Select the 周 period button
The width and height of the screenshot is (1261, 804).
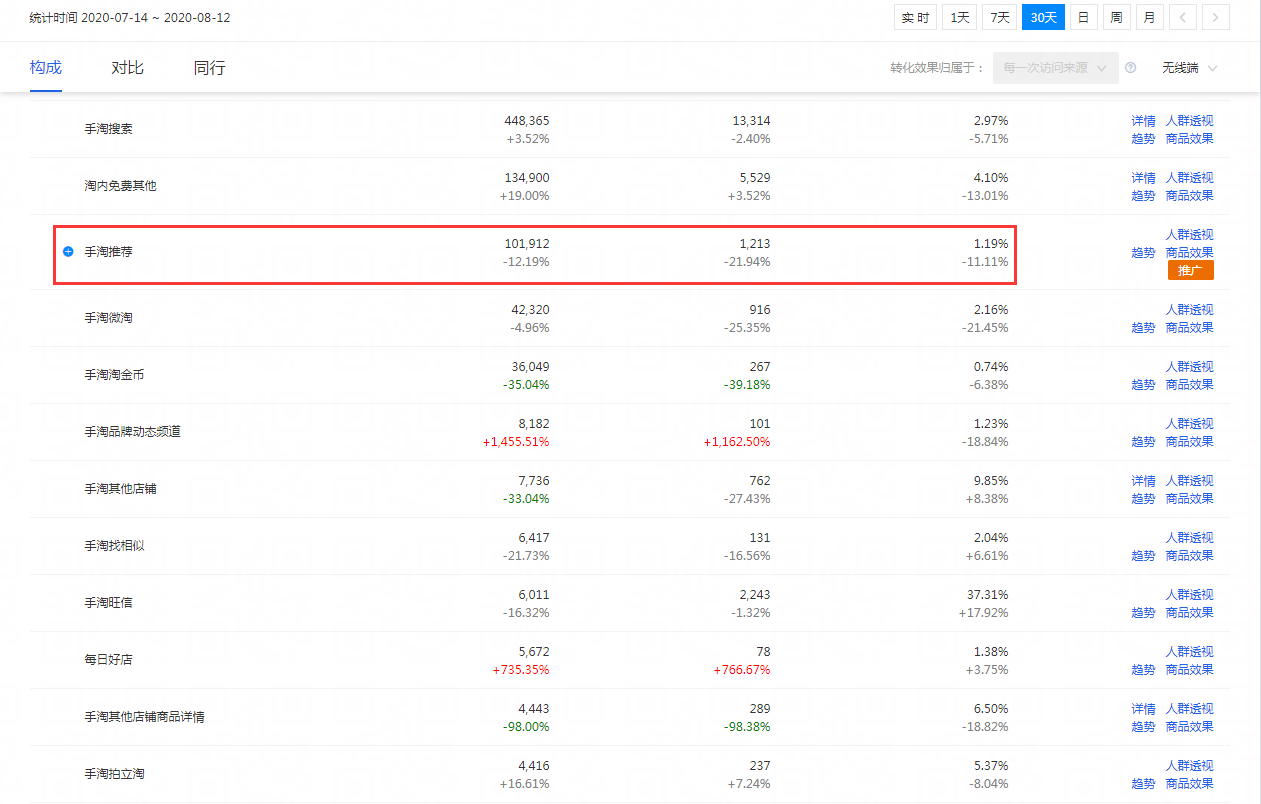[x=1117, y=17]
